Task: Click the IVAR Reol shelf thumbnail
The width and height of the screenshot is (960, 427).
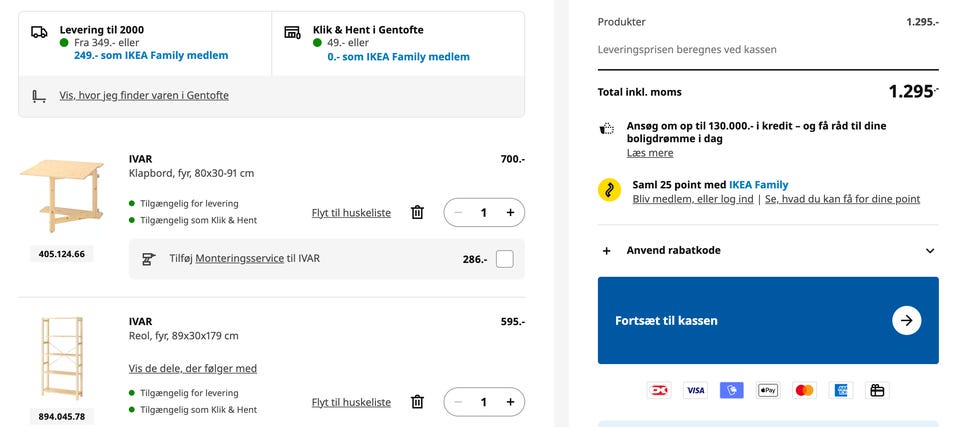Action: pos(61,359)
